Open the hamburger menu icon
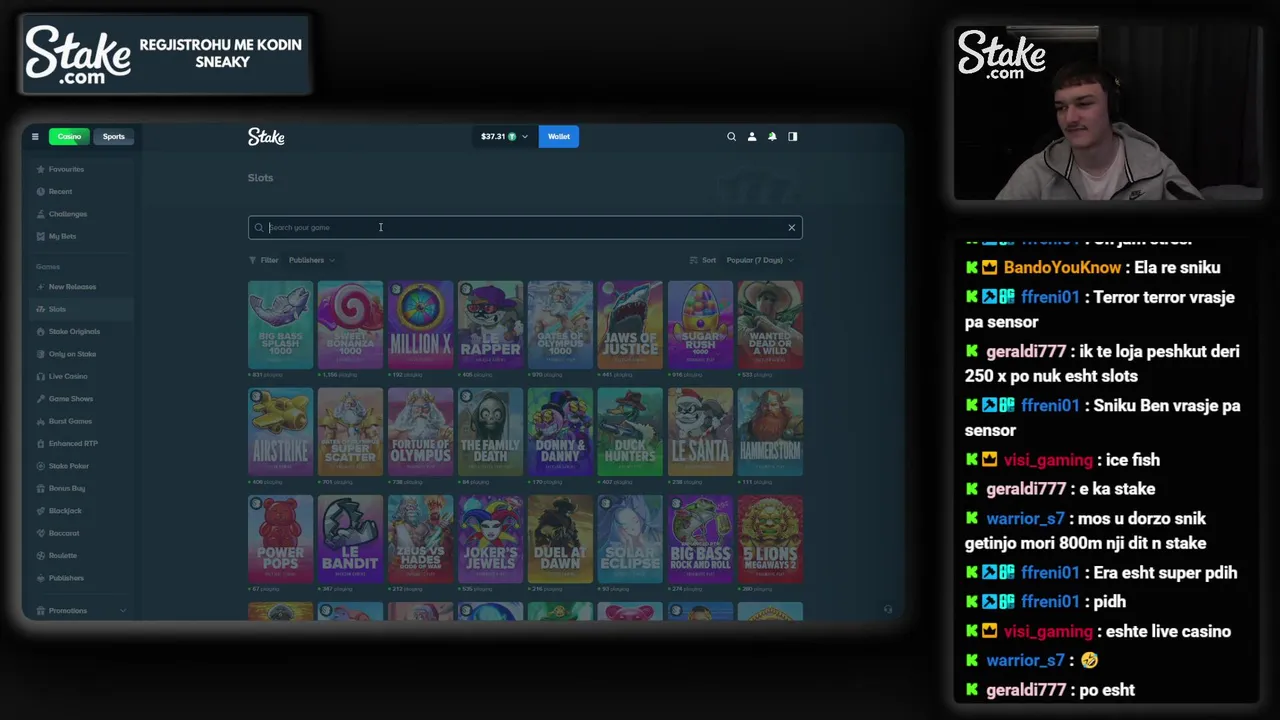 point(35,137)
